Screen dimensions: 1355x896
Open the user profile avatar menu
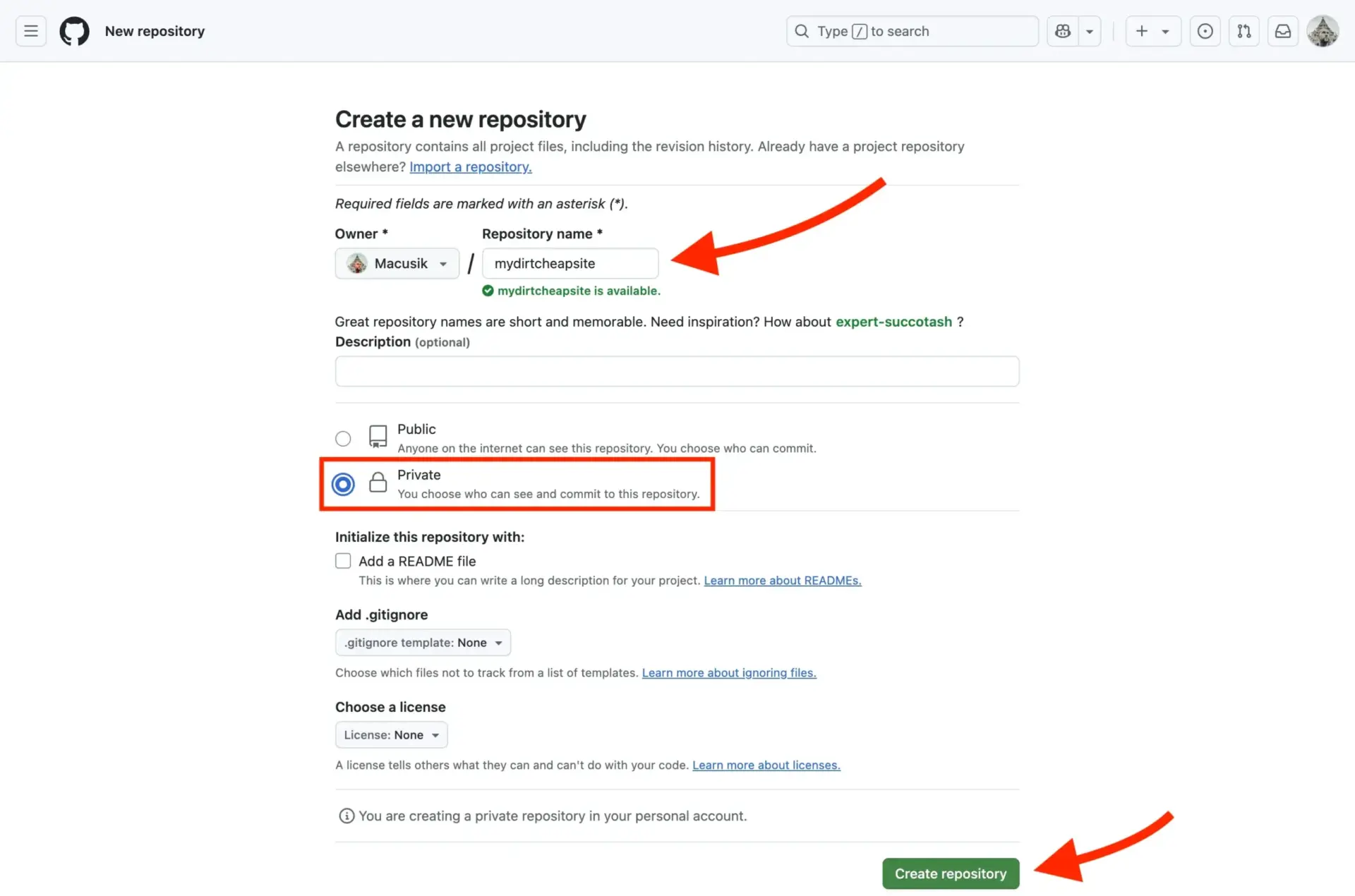pos(1323,31)
